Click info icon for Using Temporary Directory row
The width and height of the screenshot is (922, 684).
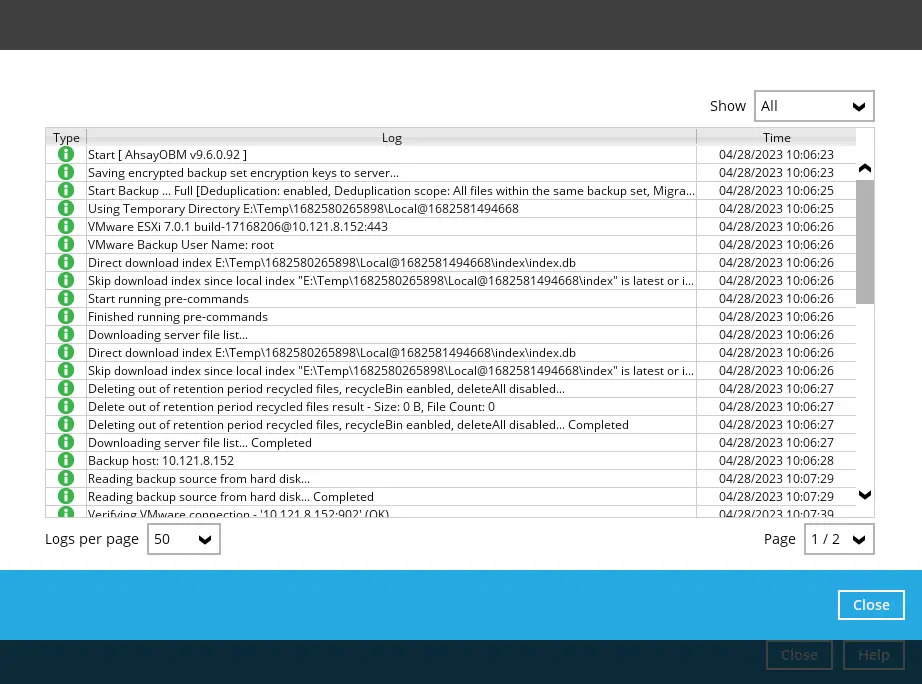(x=66, y=209)
